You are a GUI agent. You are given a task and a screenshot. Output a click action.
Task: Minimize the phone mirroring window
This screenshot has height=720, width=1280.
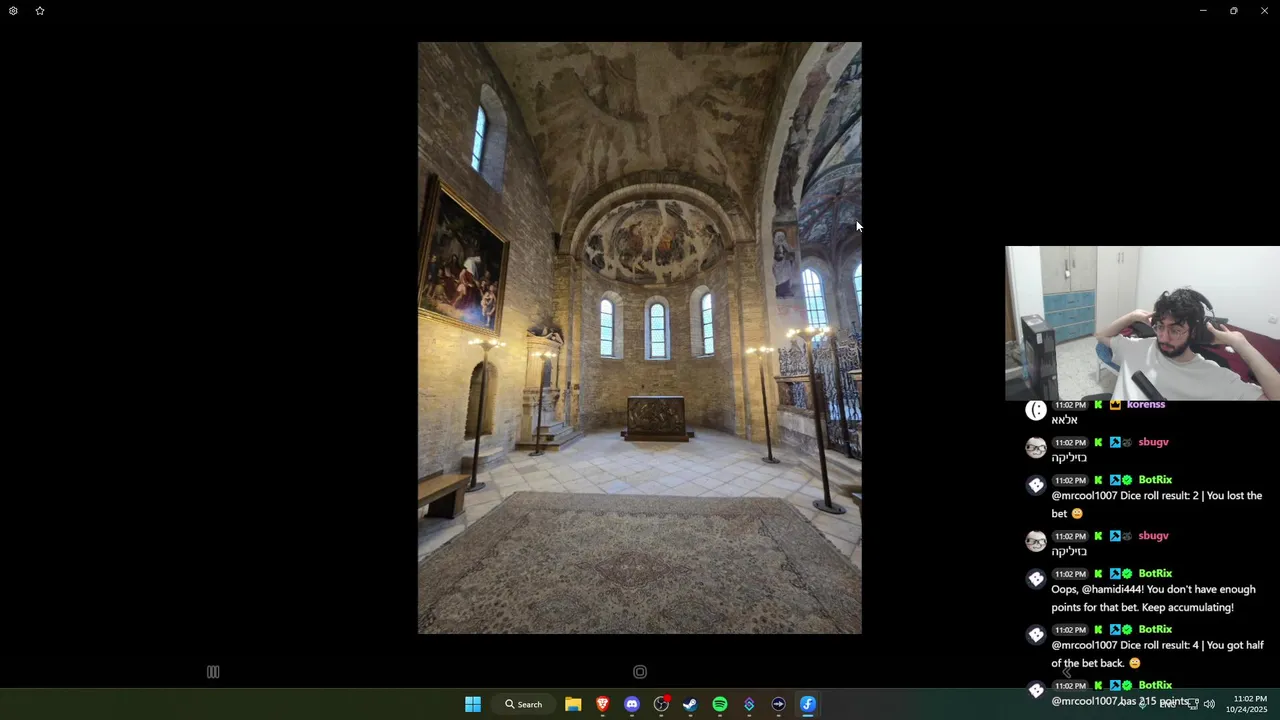(x=1203, y=11)
